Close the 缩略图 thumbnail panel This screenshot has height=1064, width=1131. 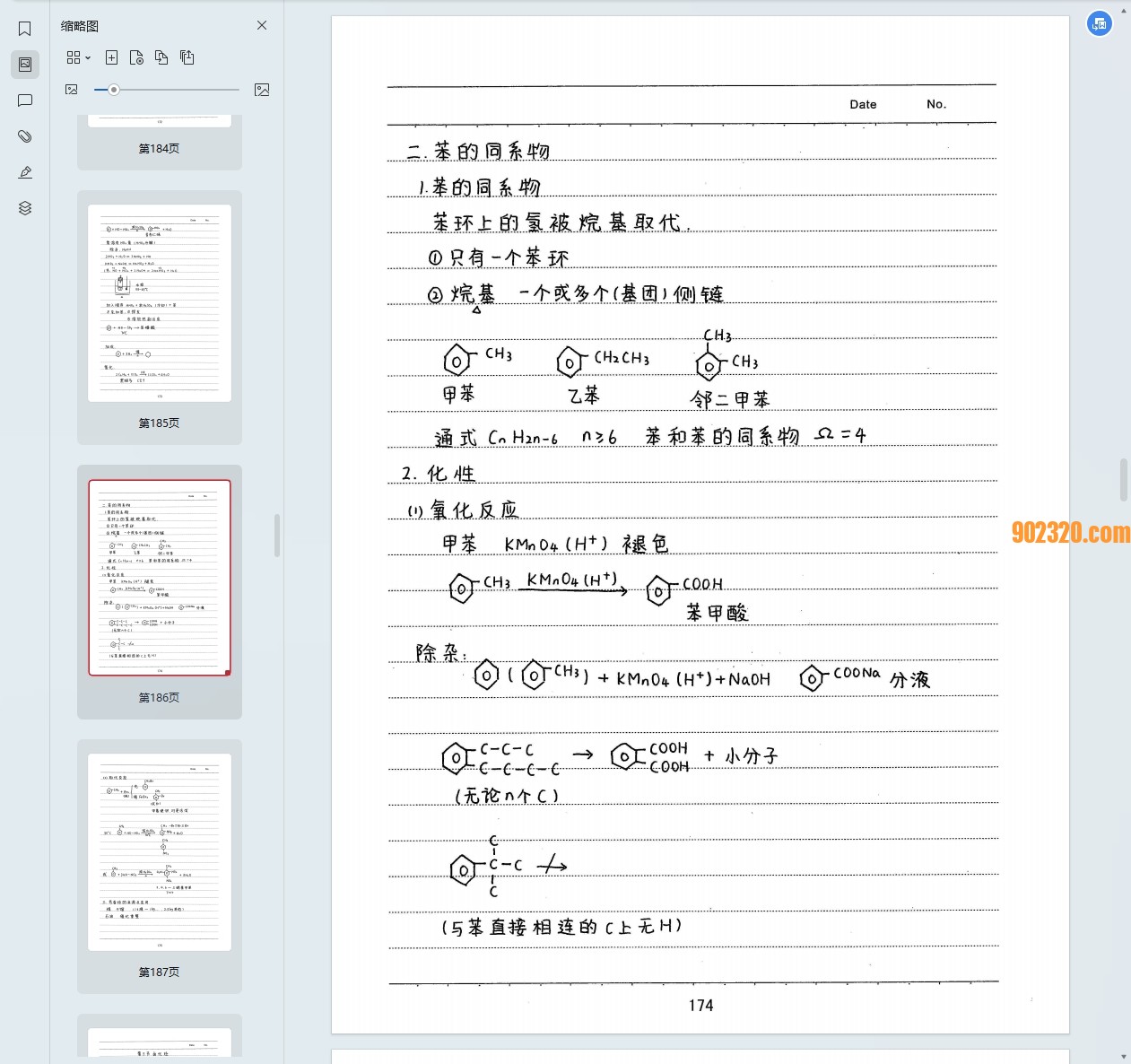point(262,25)
